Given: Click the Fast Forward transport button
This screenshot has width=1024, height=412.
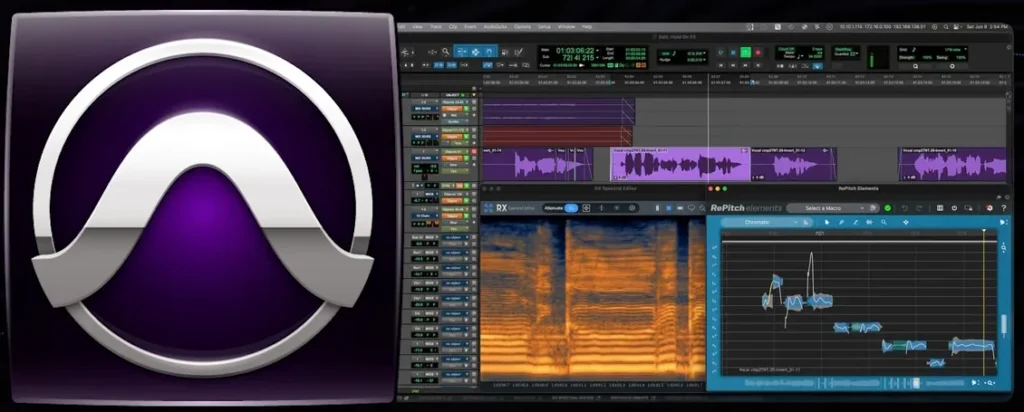Looking at the screenshot, I should click(745, 65).
